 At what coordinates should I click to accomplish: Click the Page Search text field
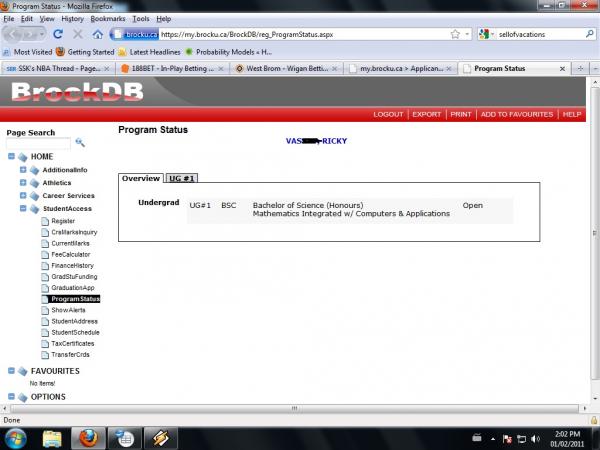coord(38,144)
